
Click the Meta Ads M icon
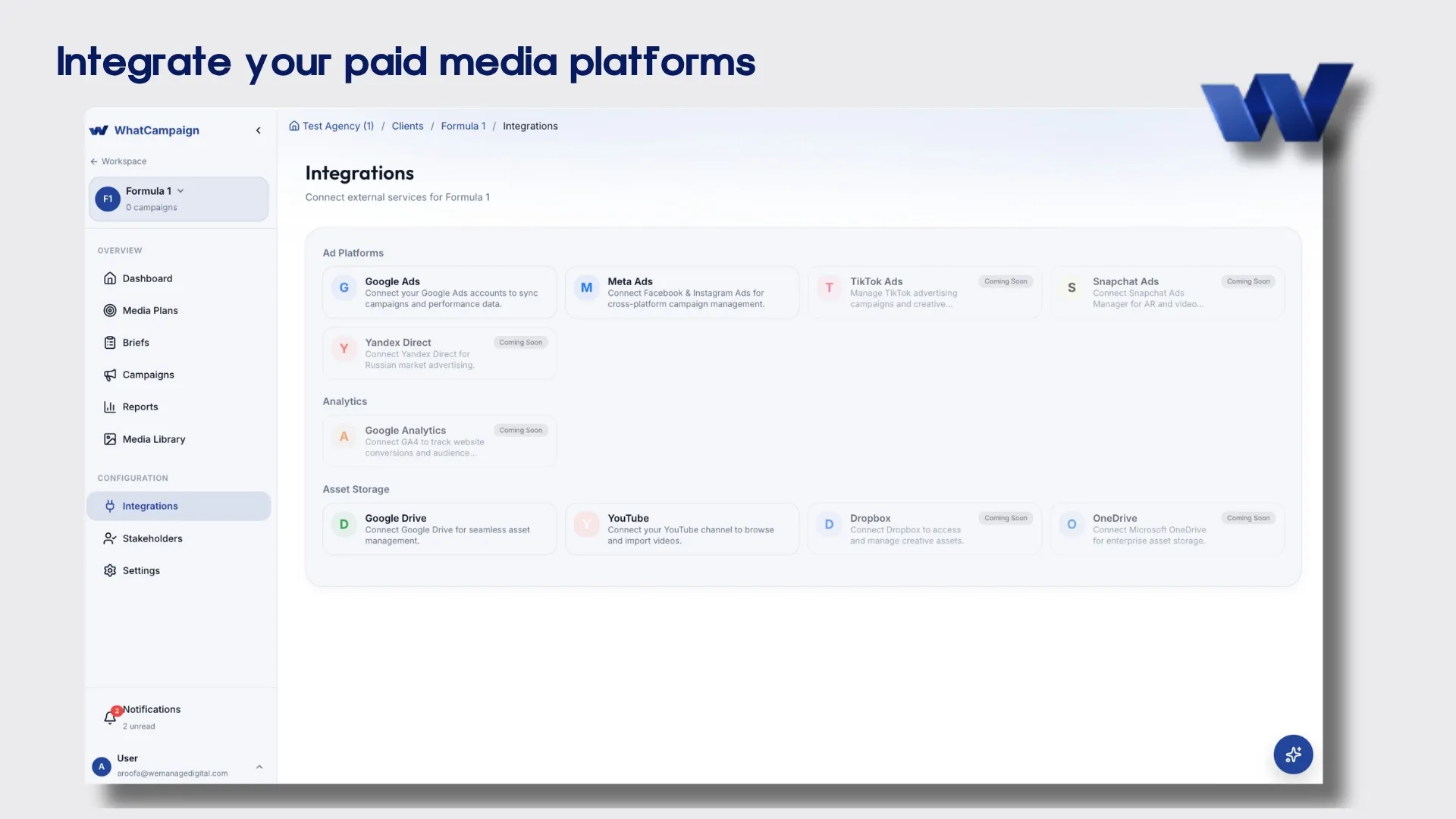(x=587, y=287)
